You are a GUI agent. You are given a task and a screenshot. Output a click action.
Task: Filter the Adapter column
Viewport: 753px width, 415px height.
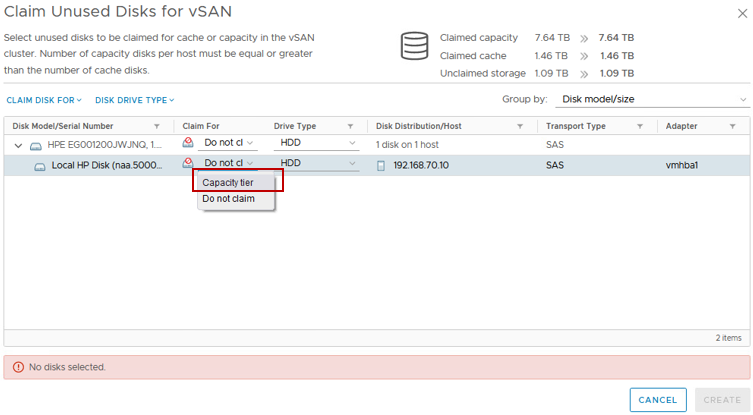point(732,126)
